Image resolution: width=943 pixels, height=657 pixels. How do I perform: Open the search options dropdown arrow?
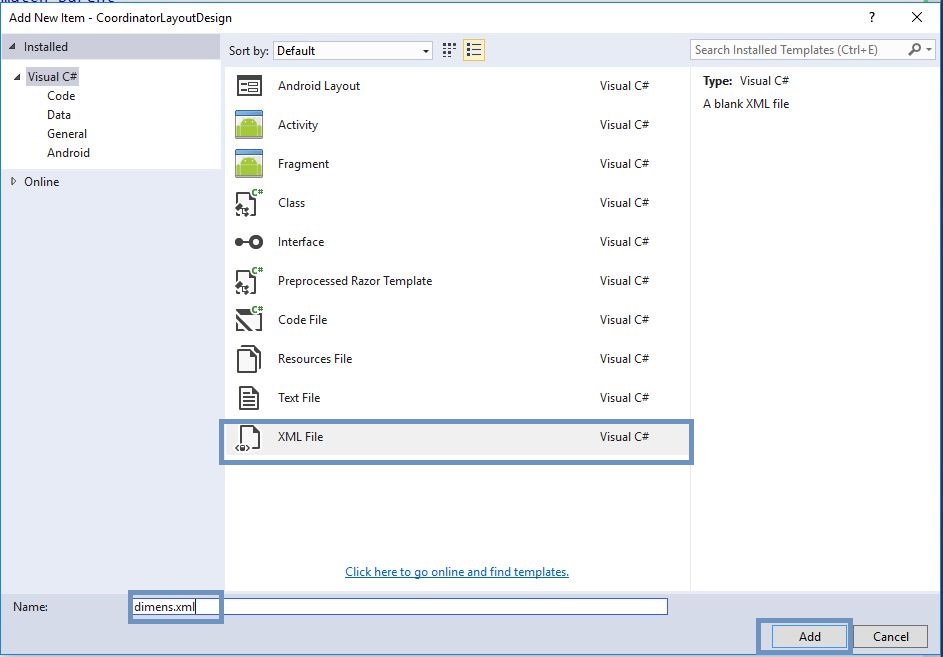pos(929,49)
